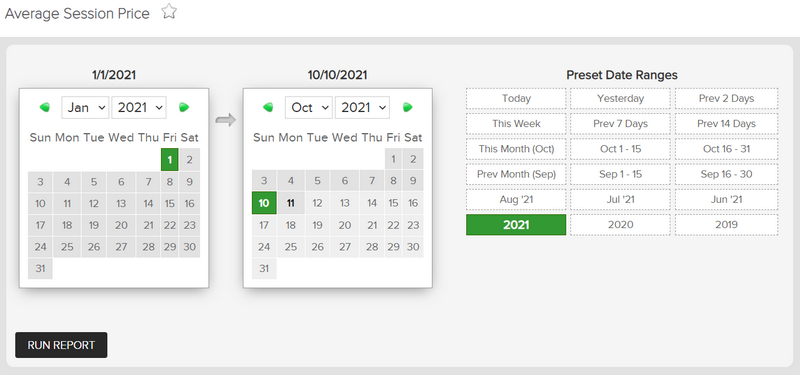Choose the Sep 16 - 30 preset
The height and width of the screenshot is (375, 800).
coord(727,174)
